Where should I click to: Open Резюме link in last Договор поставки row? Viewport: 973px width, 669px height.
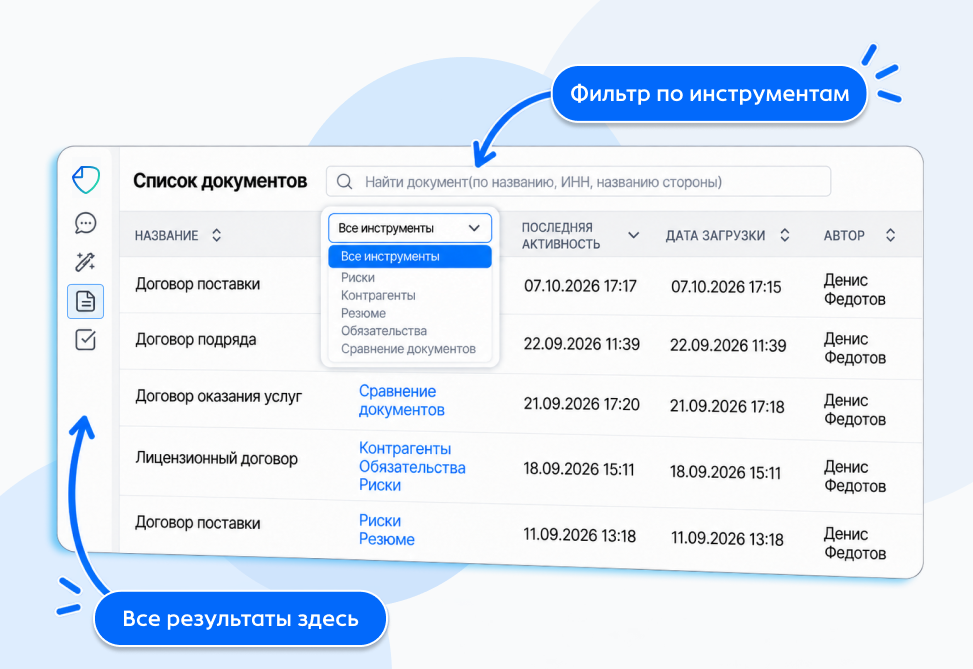click(387, 539)
